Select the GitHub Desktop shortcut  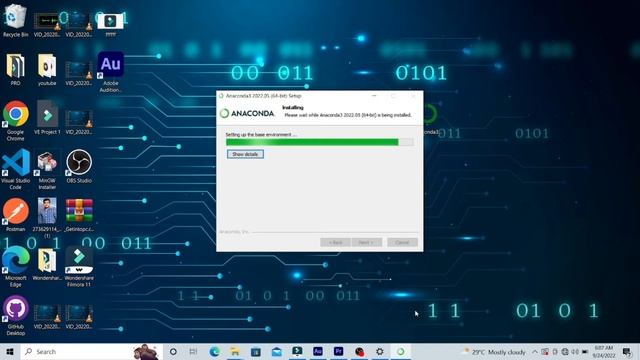pyautogui.click(x=16, y=316)
